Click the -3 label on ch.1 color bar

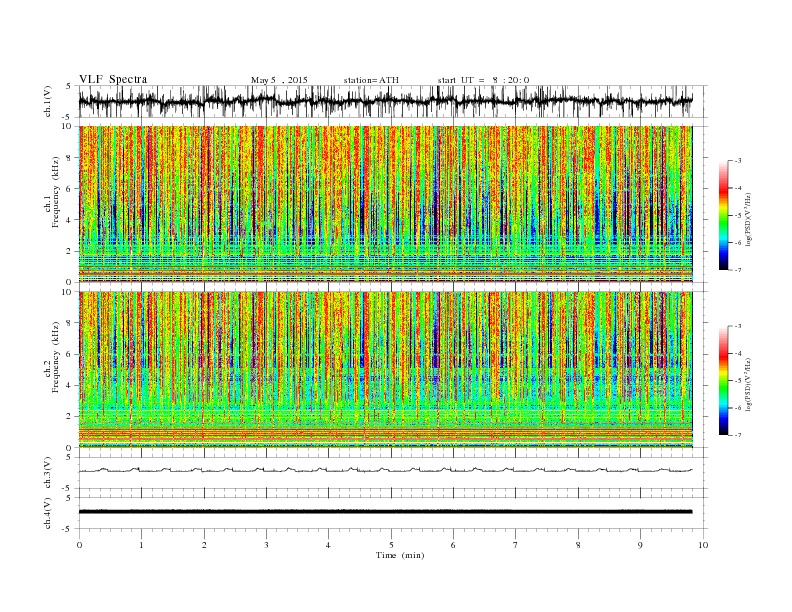(738, 161)
